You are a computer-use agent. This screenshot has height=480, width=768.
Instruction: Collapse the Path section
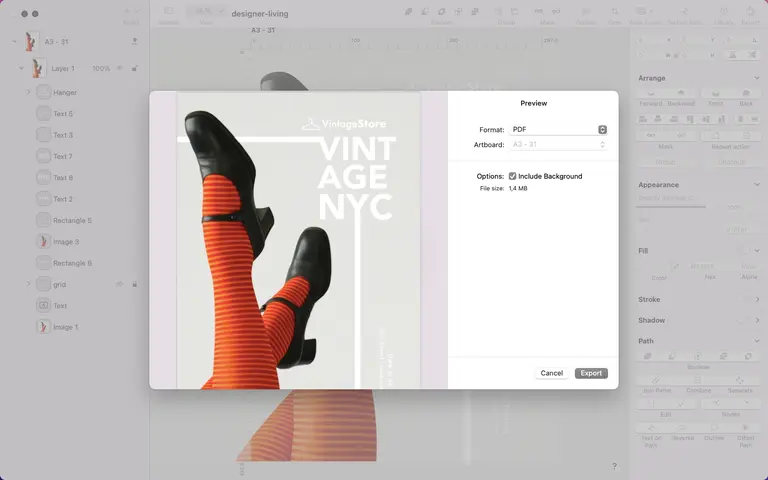click(x=757, y=341)
